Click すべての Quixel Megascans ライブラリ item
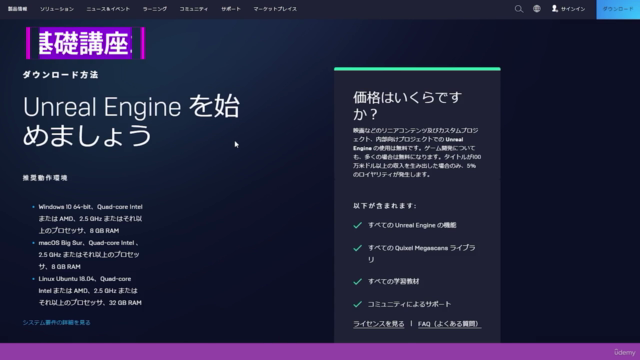 point(422,253)
